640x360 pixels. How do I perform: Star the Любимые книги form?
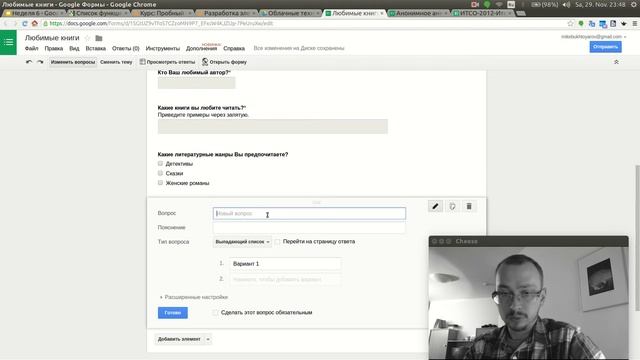87,38
